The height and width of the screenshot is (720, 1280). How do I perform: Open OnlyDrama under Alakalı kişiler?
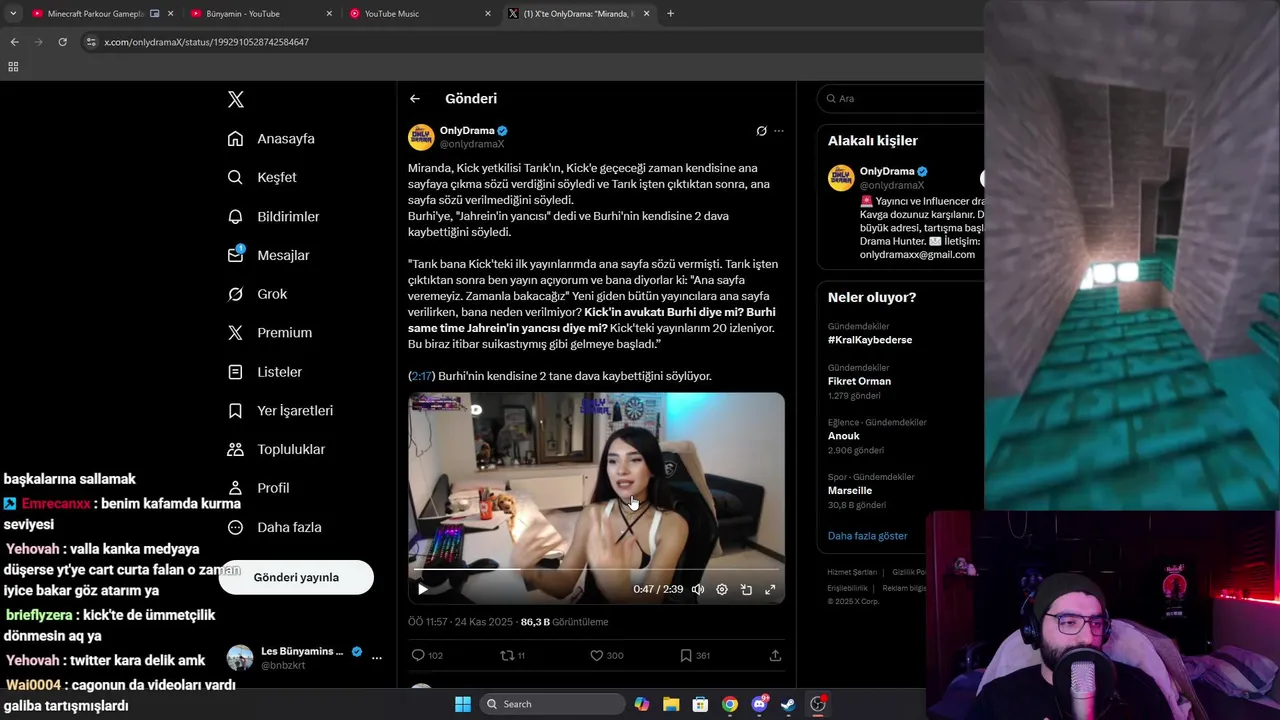pyautogui.click(x=887, y=171)
